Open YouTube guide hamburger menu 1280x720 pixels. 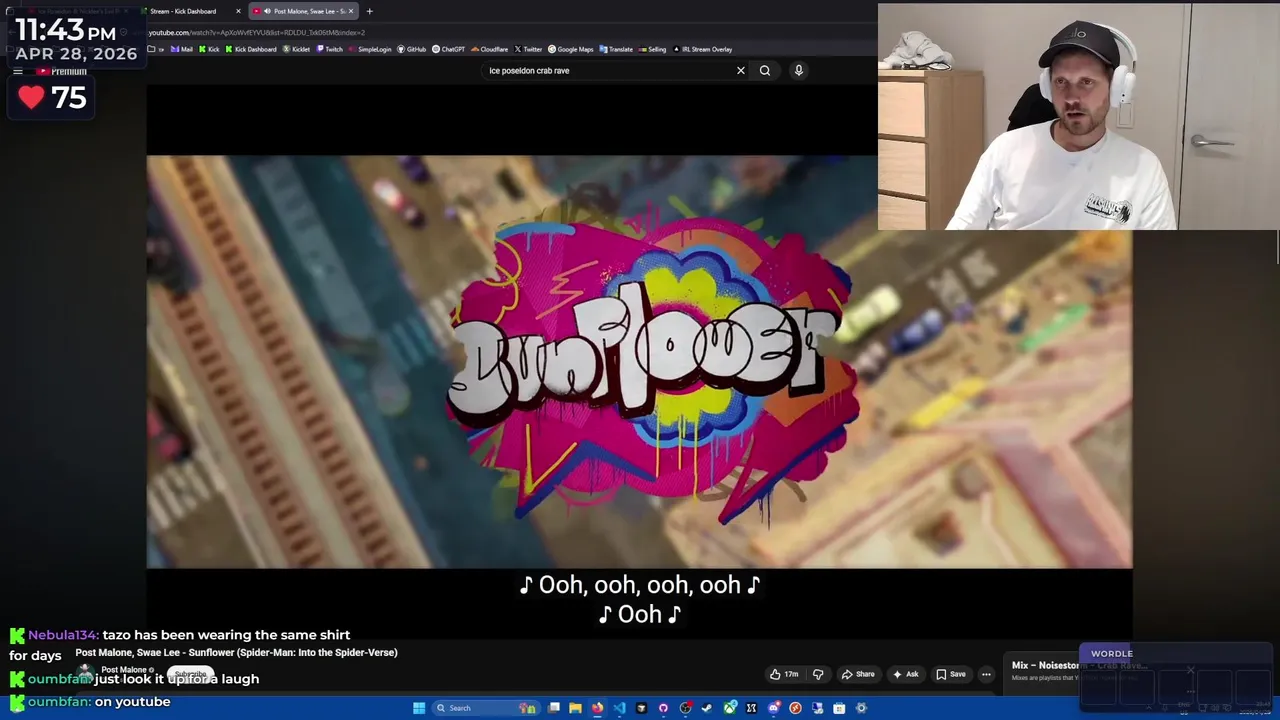pos(18,71)
